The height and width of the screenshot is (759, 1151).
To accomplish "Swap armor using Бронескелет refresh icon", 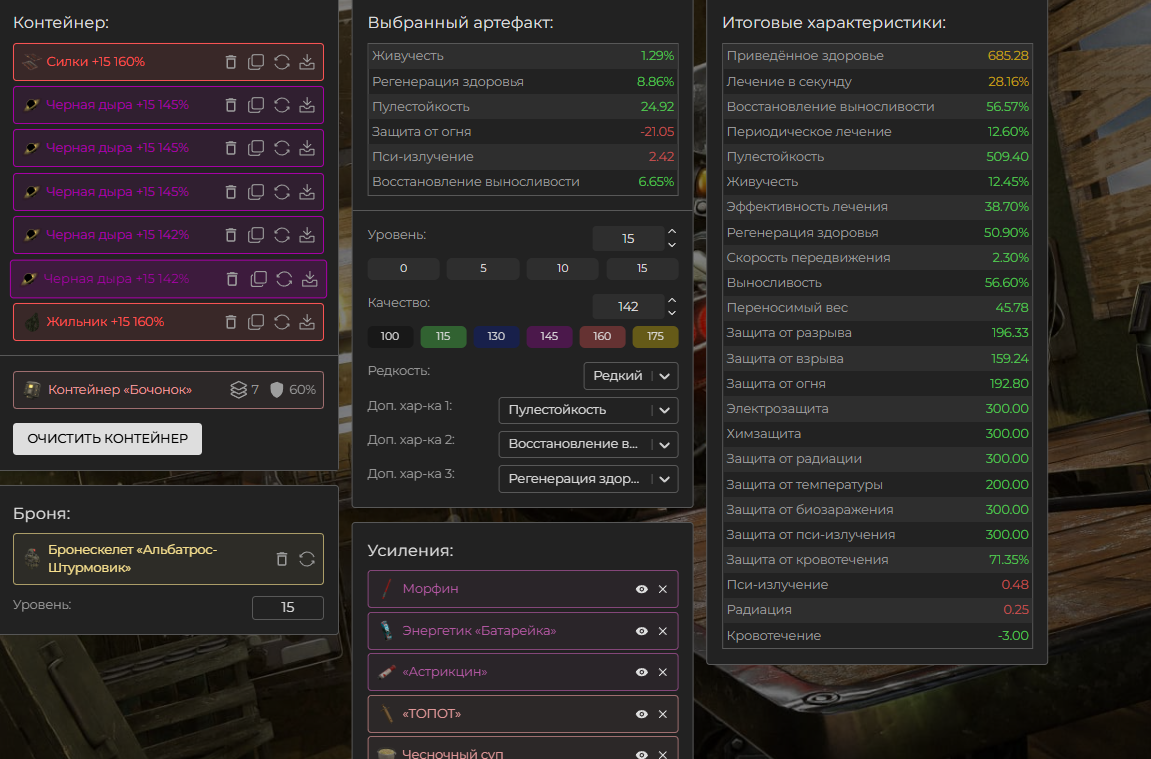I will (x=307, y=559).
